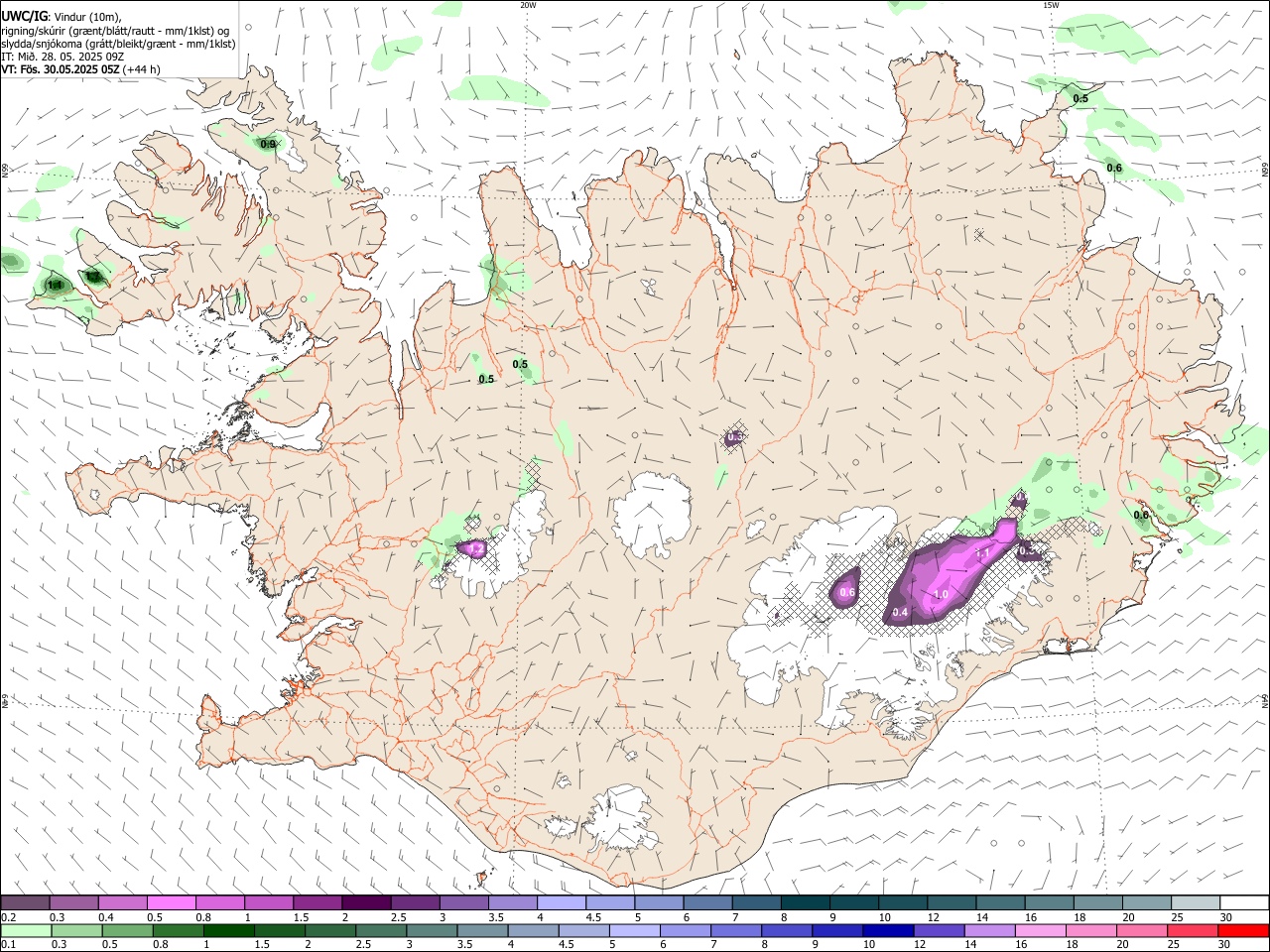This screenshot has width=1270, height=952.
Task: Click the 0.4 snowfall value on Vatnajökull
Action: 900,613
